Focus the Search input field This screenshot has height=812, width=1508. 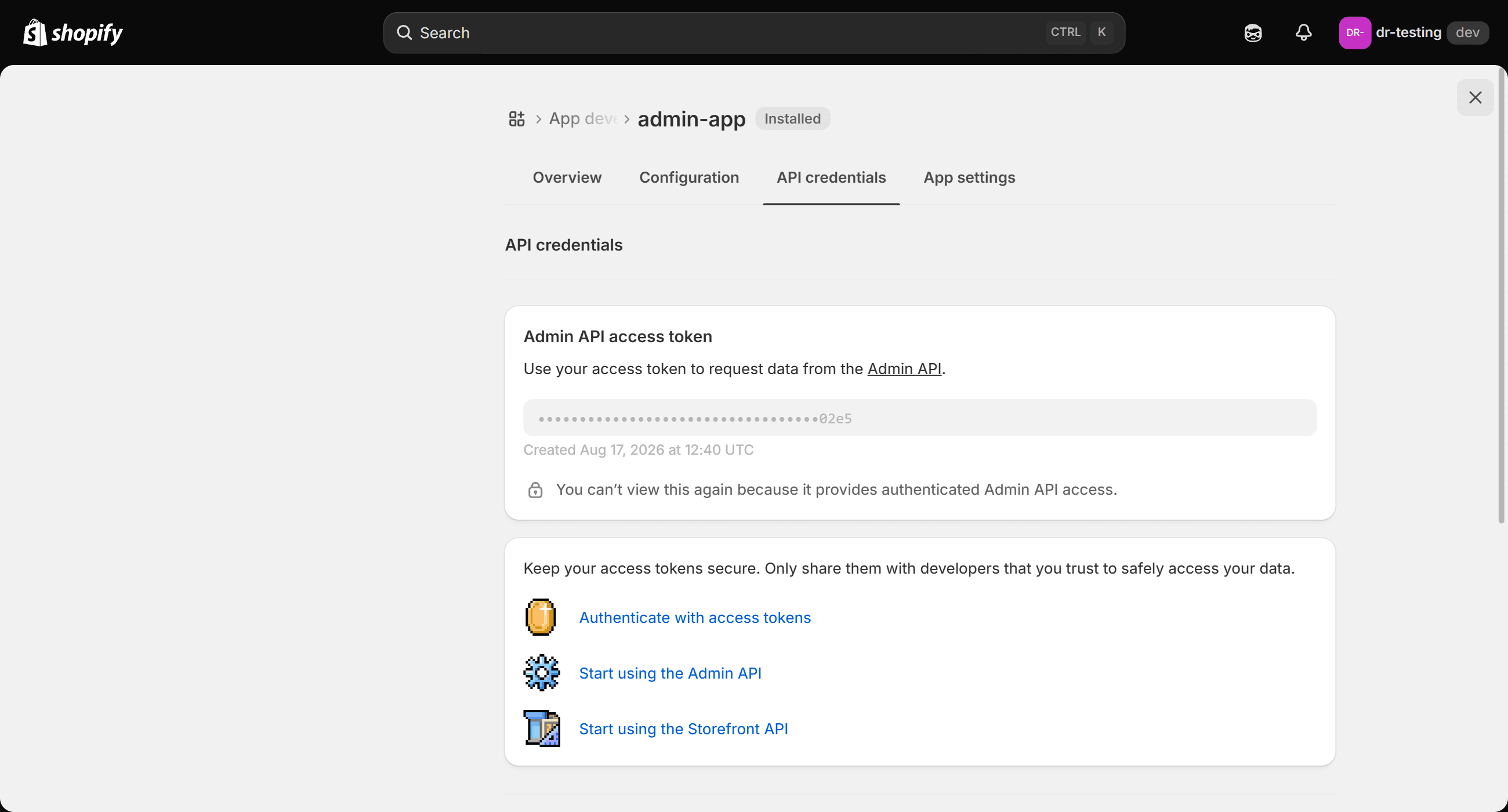[754, 33]
